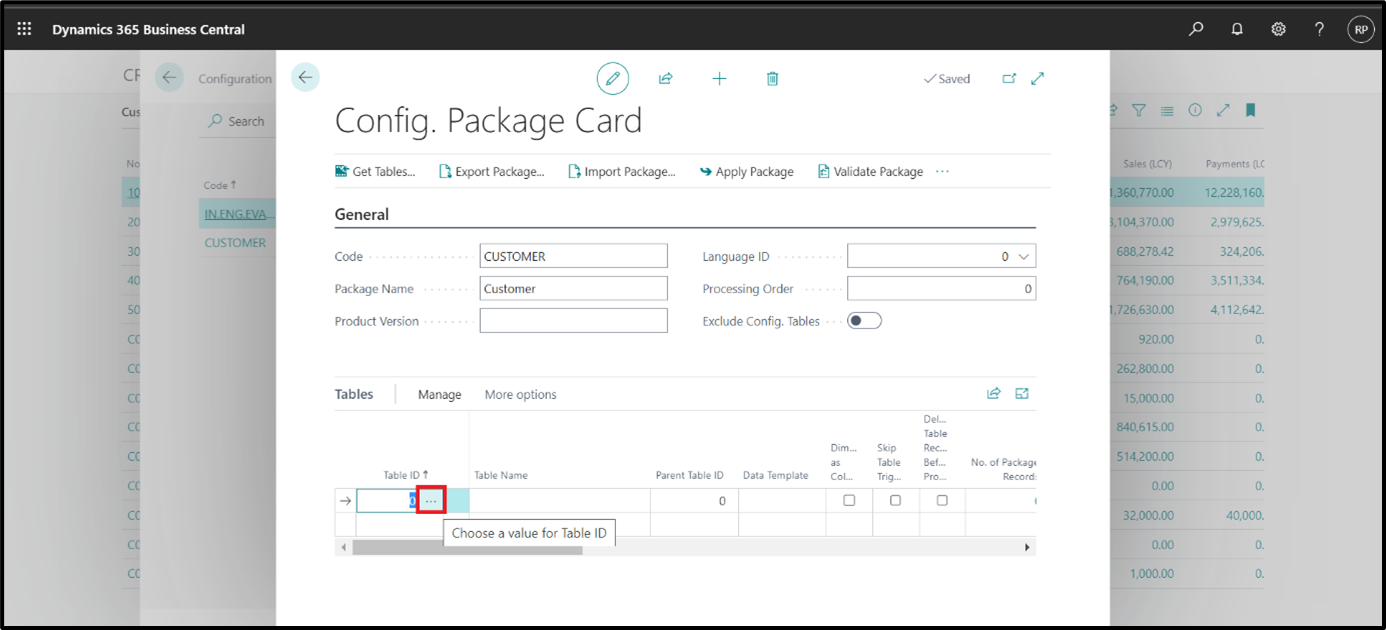Click the Processing Order field
The image size is (1386, 630).
(x=941, y=288)
